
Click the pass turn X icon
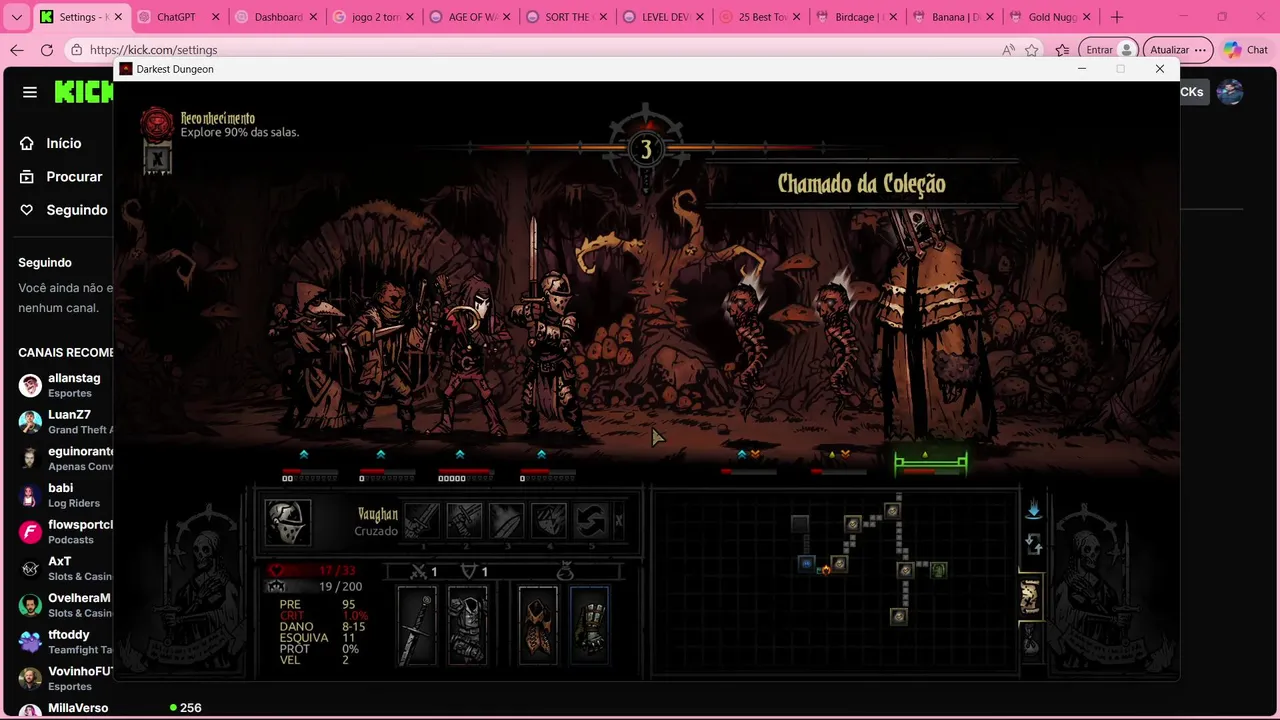(619, 521)
